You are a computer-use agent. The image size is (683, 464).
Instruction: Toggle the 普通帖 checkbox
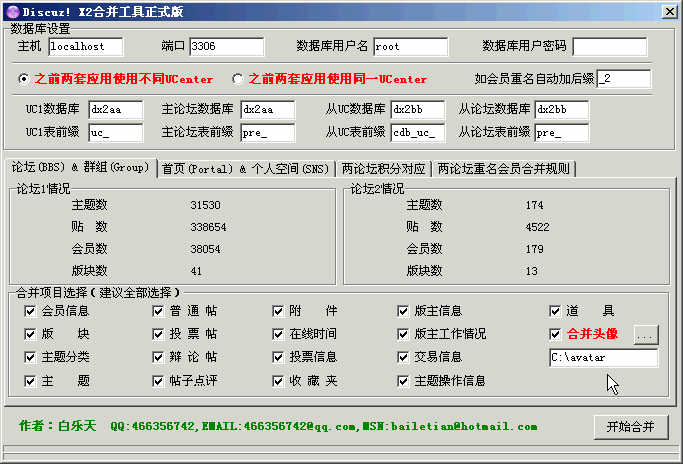tap(158, 311)
